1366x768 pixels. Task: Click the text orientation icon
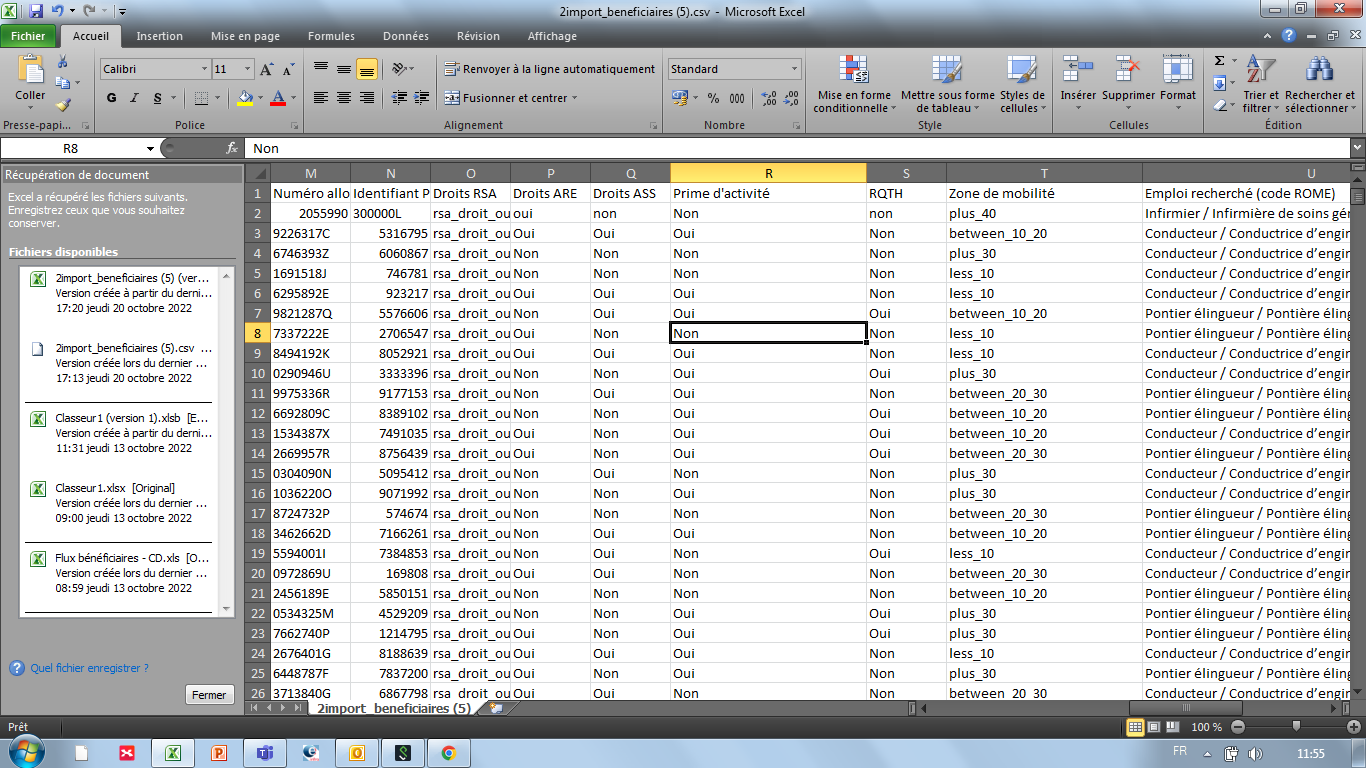[x=399, y=69]
